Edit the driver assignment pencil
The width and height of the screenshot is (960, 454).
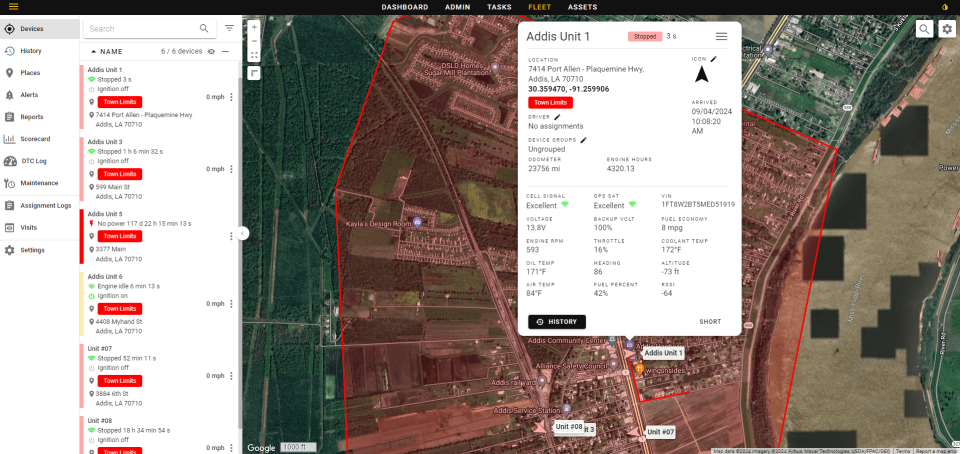pos(557,117)
